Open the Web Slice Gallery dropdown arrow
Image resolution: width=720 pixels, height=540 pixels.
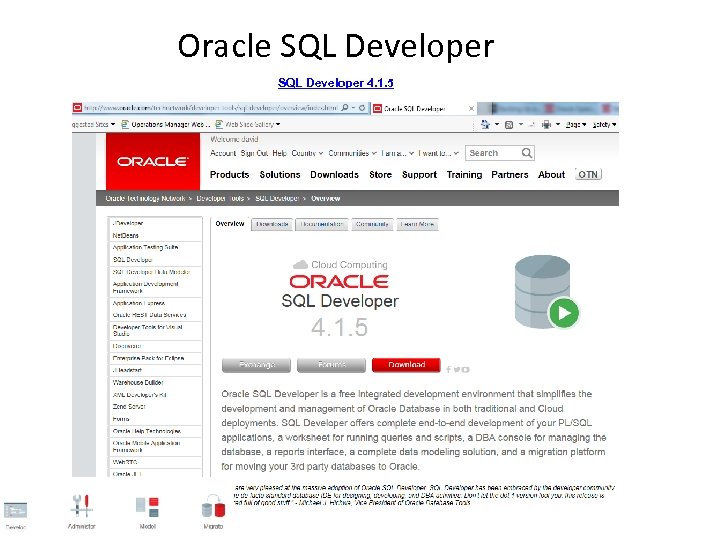click(278, 124)
